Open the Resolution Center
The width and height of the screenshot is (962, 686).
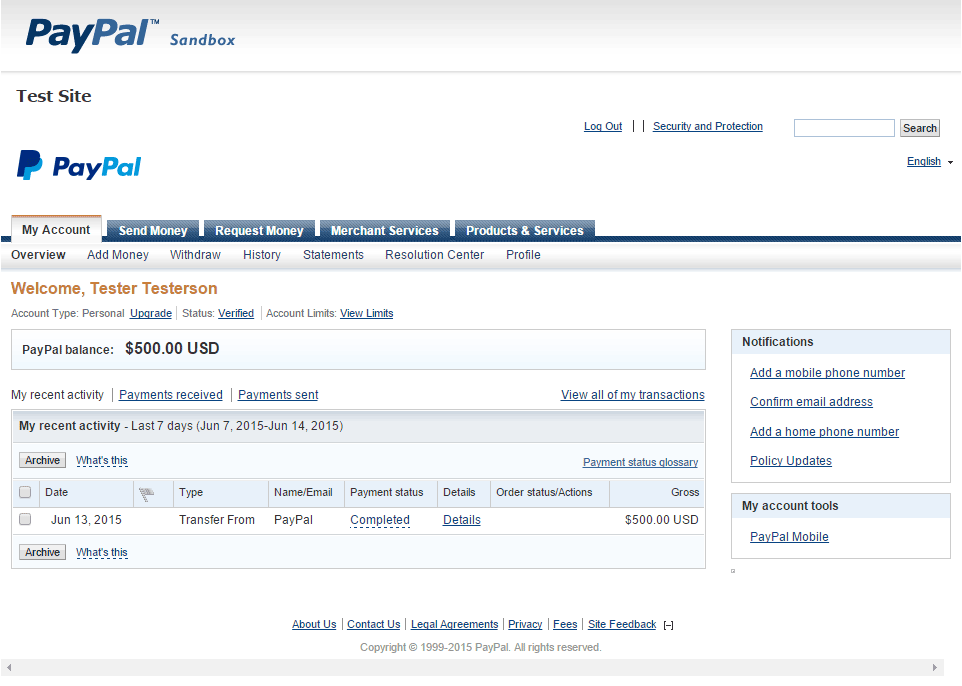(434, 255)
